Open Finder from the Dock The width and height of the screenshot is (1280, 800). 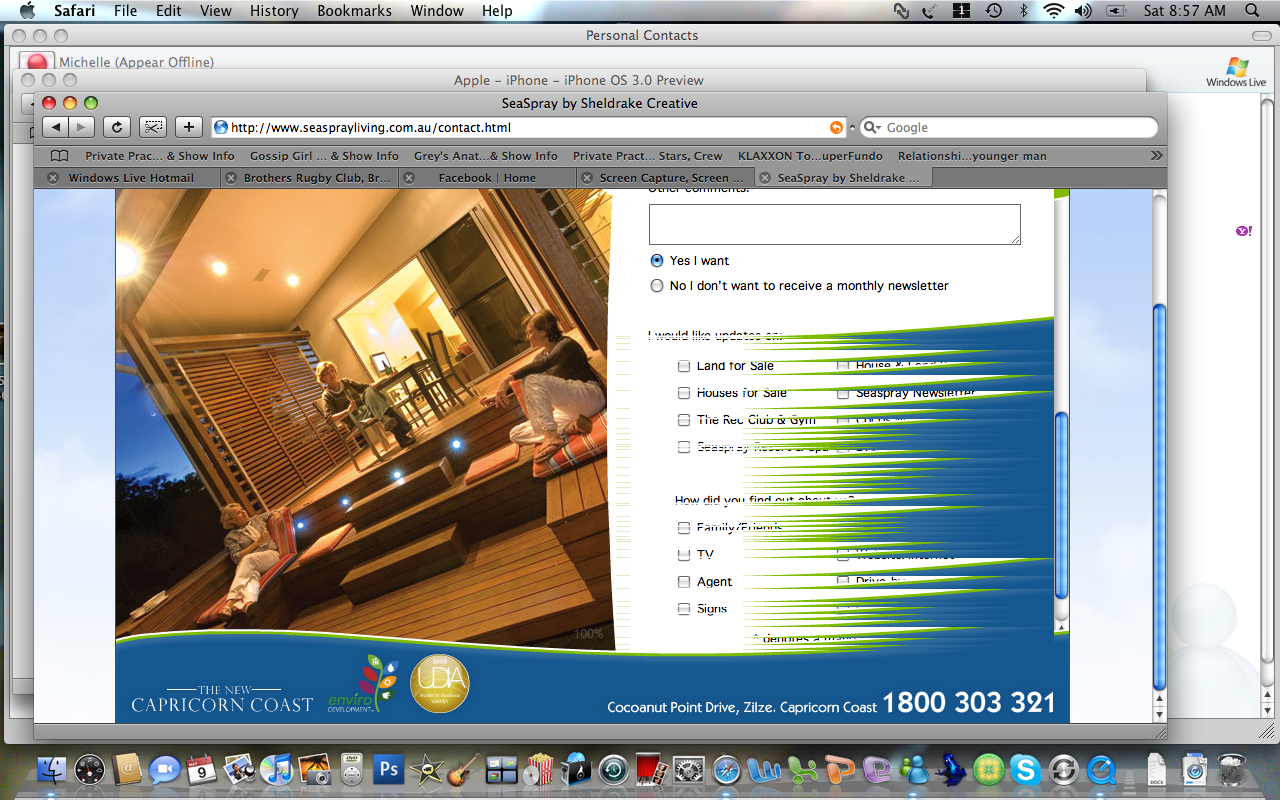[x=52, y=769]
